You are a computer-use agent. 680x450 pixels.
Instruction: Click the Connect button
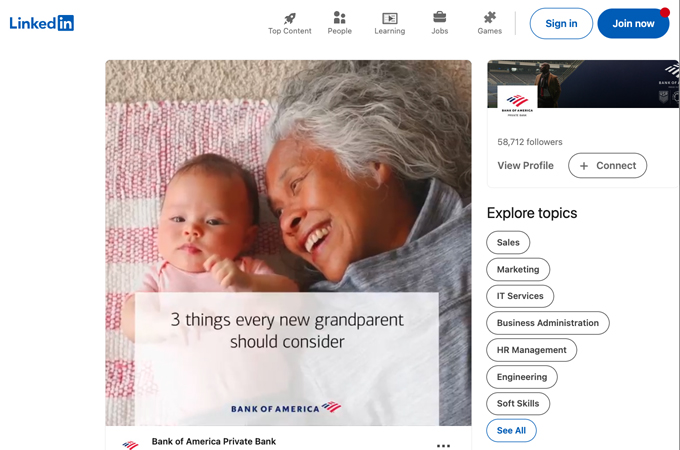click(607, 166)
